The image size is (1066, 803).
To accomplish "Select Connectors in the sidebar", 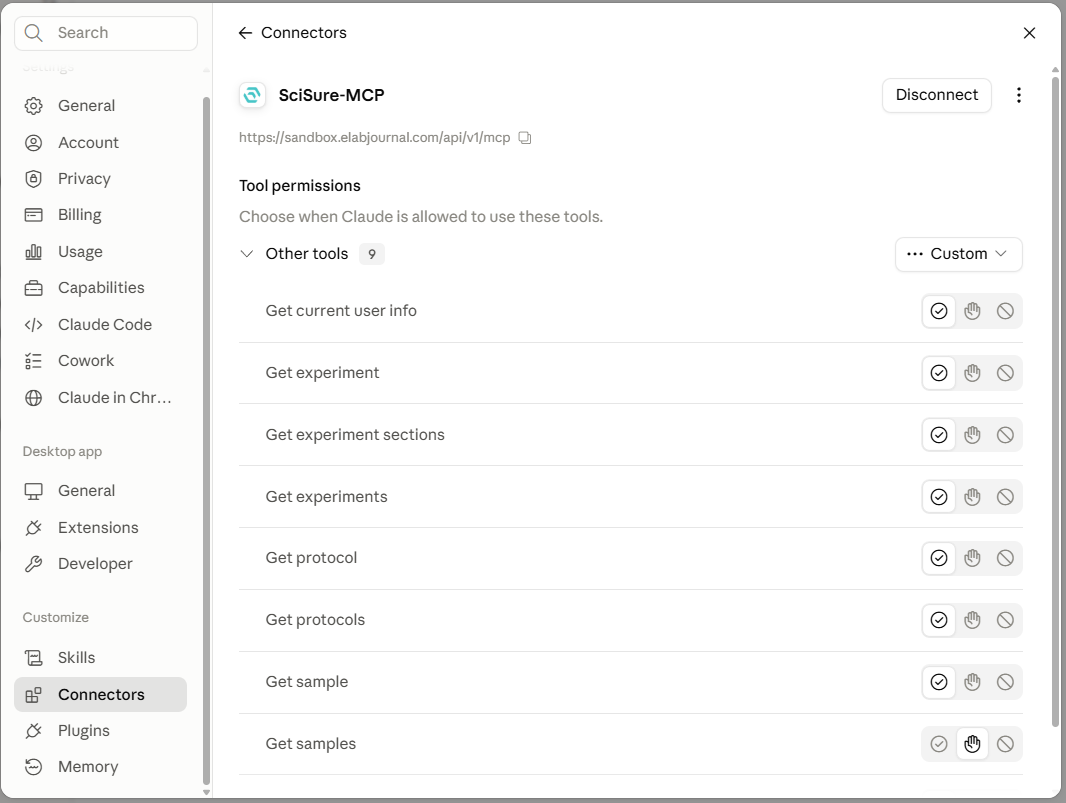I will pyautogui.click(x=101, y=694).
